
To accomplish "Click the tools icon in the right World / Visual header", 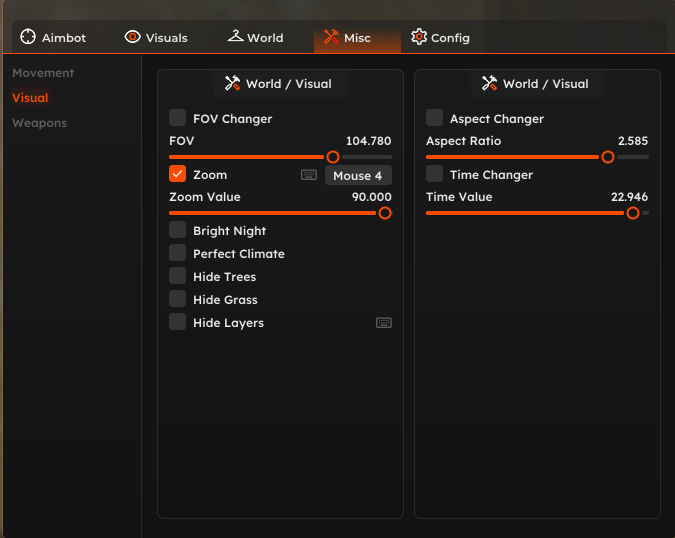I will click(489, 83).
